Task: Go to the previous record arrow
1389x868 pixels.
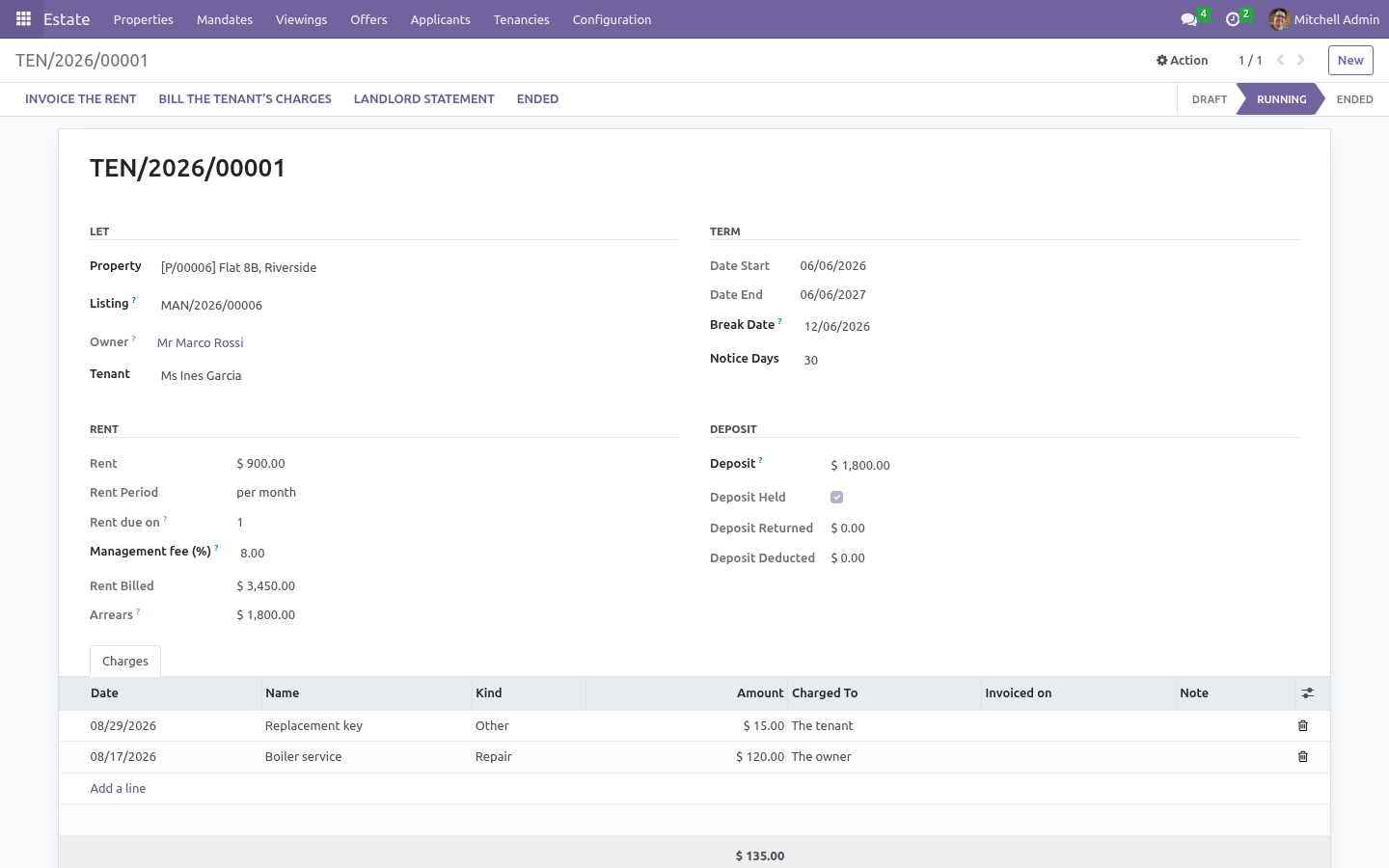Action: [x=1280, y=60]
